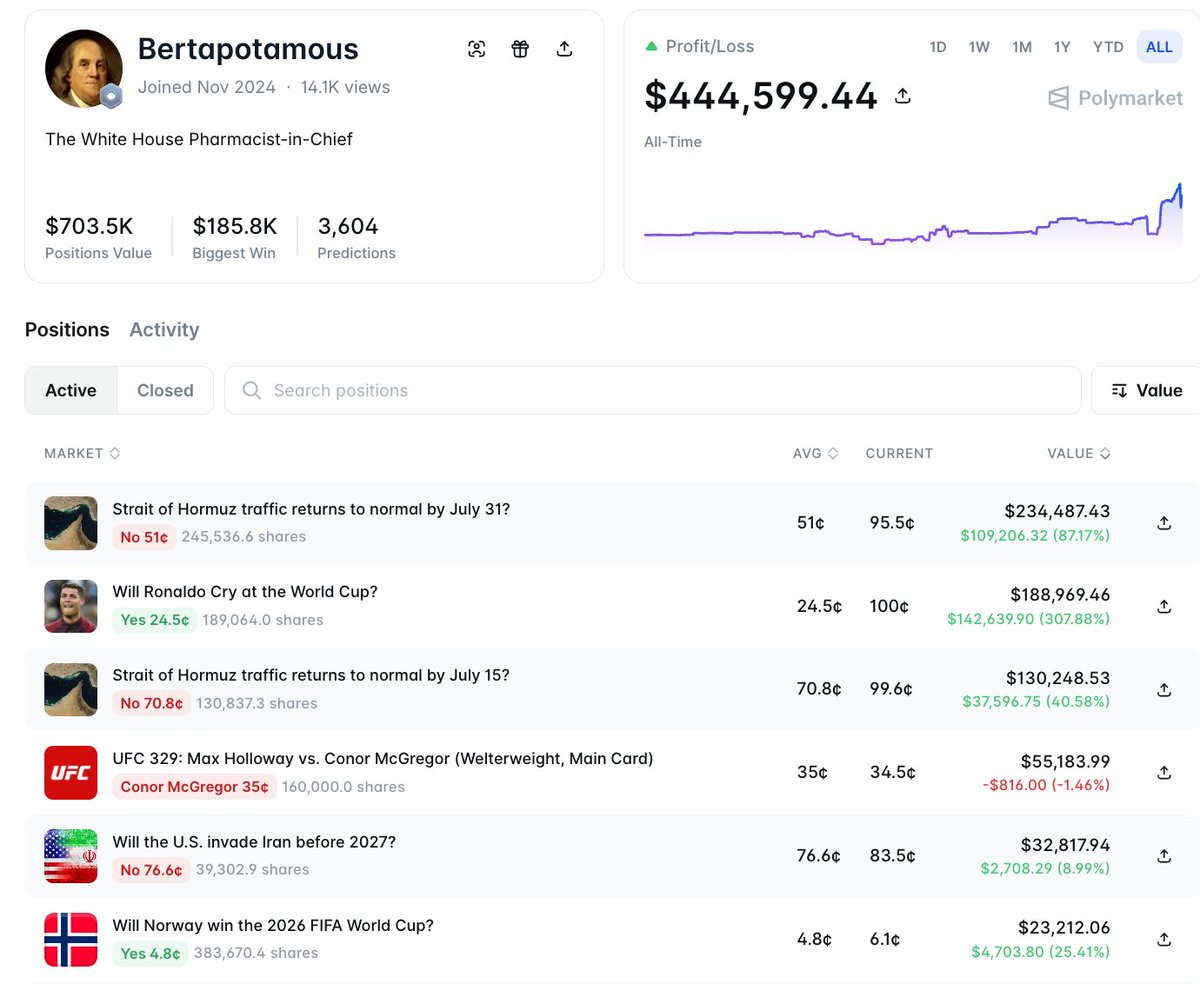1200x984 pixels.
Task: Click the No 51¢ outcome badge
Action: click(x=144, y=537)
